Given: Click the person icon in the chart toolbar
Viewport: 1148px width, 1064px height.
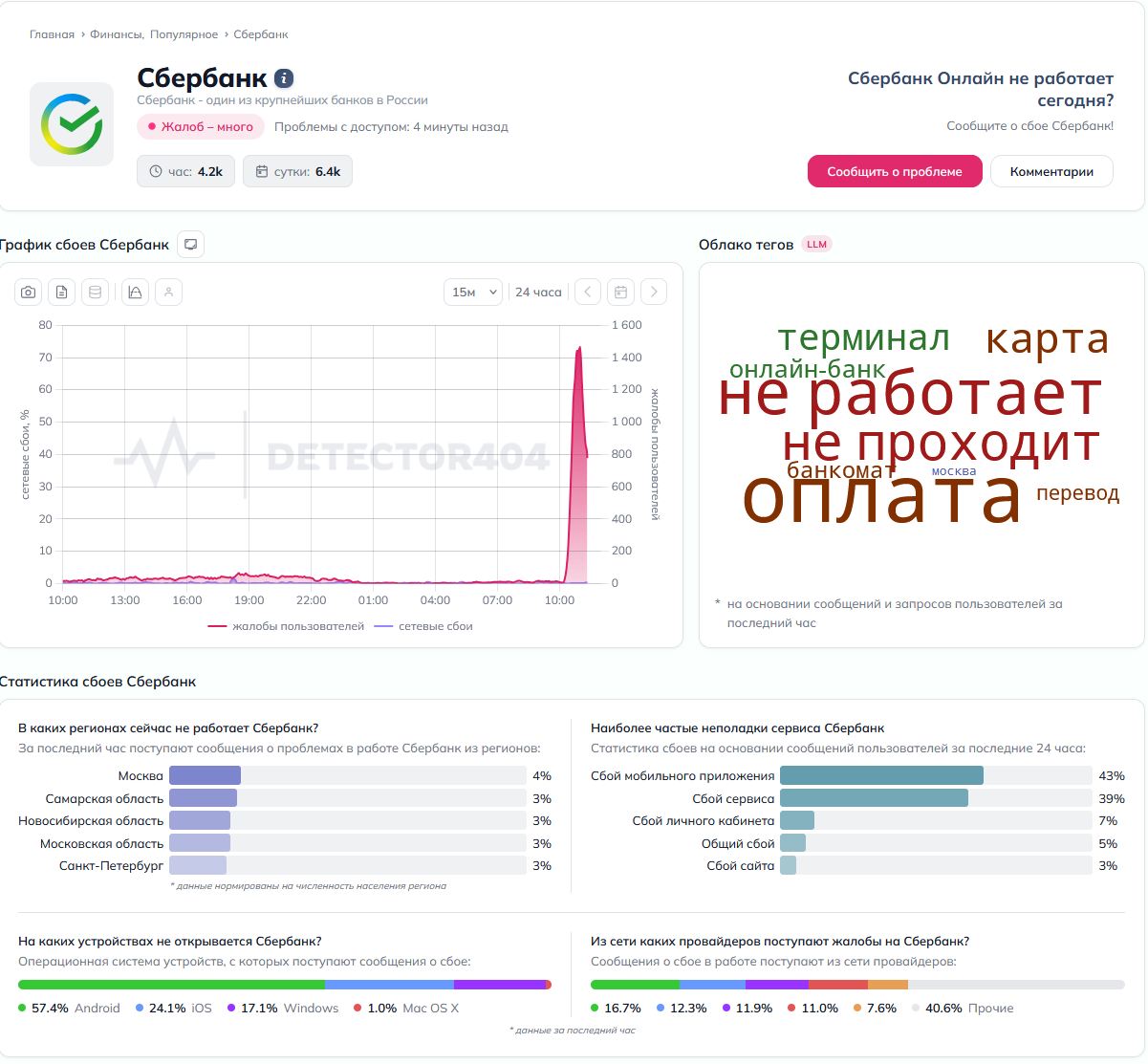Looking at the screenshot, I should click(169, 292).
